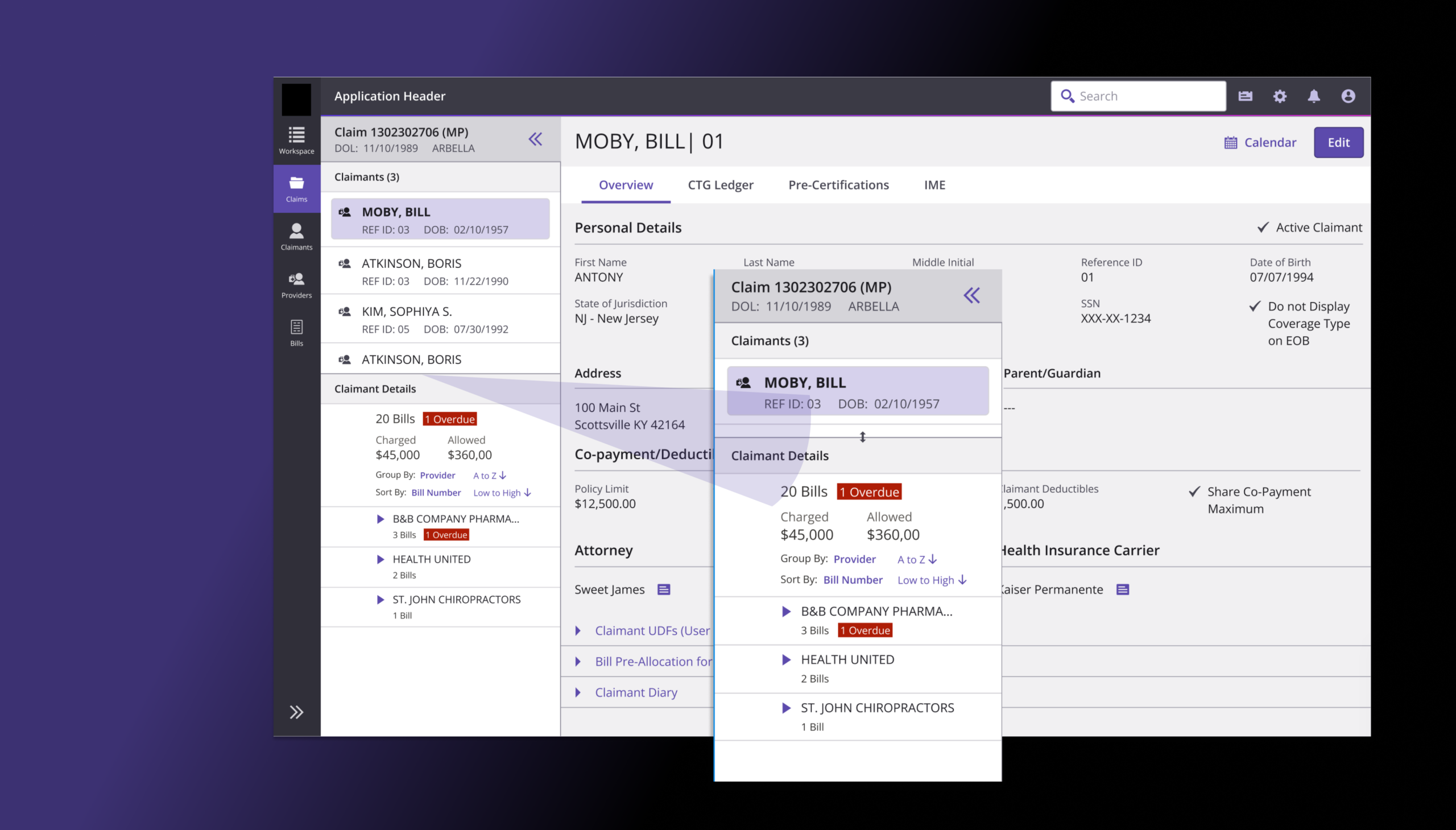Click the resize handle above Claimant Details
Image resolution: width=1456 pixels, height=830 pixels.
[862, 437]
